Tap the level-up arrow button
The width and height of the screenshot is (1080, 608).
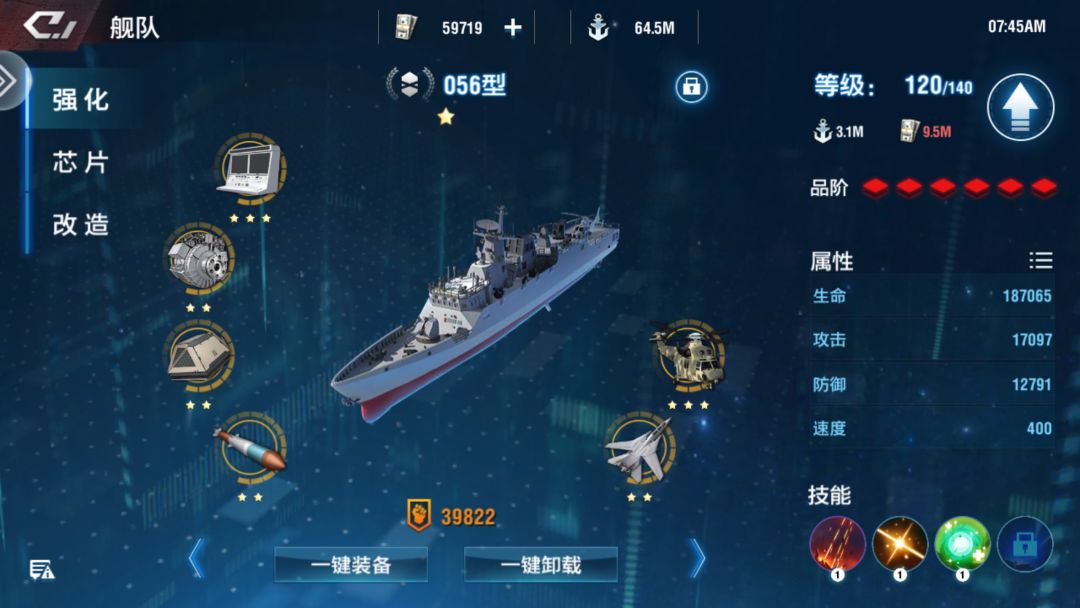[1020, 107]
